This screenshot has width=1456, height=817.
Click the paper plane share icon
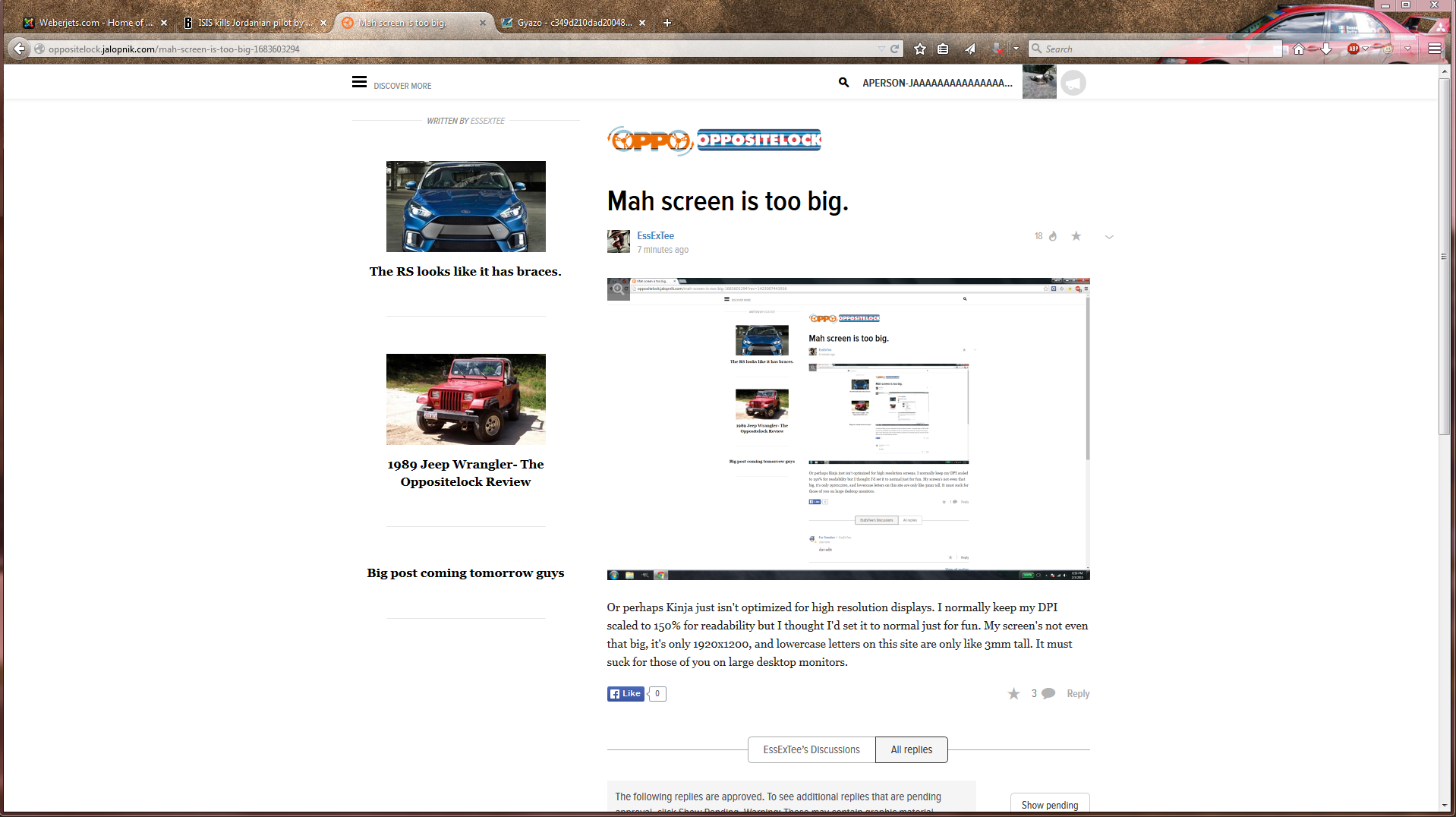click(x=970, y=49)
